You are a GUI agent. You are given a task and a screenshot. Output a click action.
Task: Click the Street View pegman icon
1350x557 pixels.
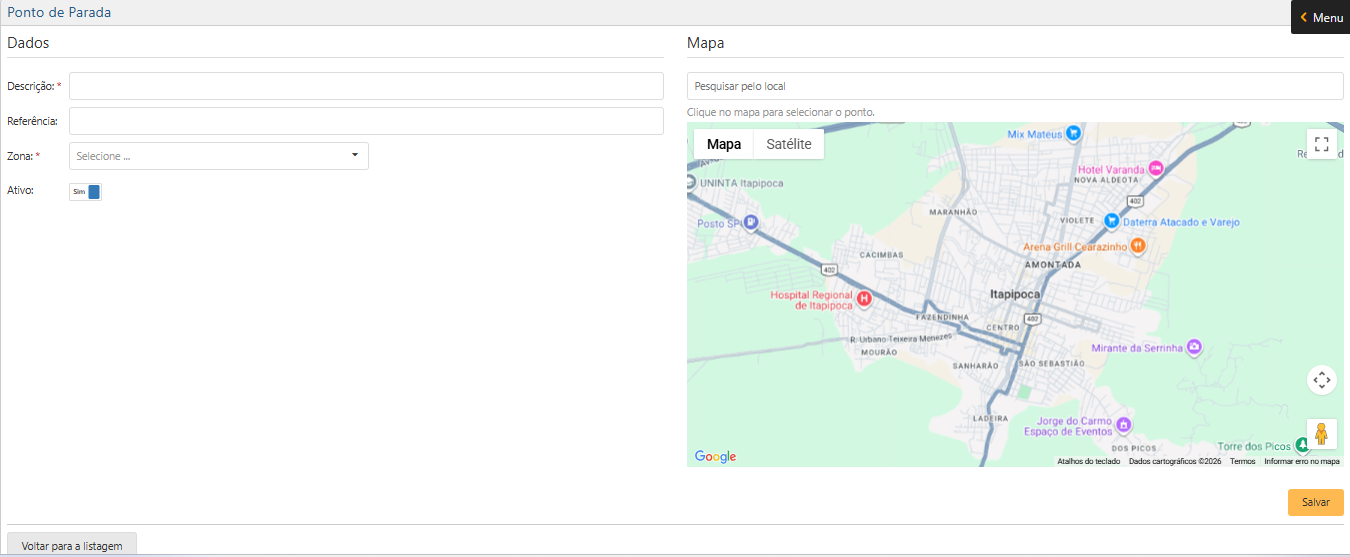tap(1321, 434)
